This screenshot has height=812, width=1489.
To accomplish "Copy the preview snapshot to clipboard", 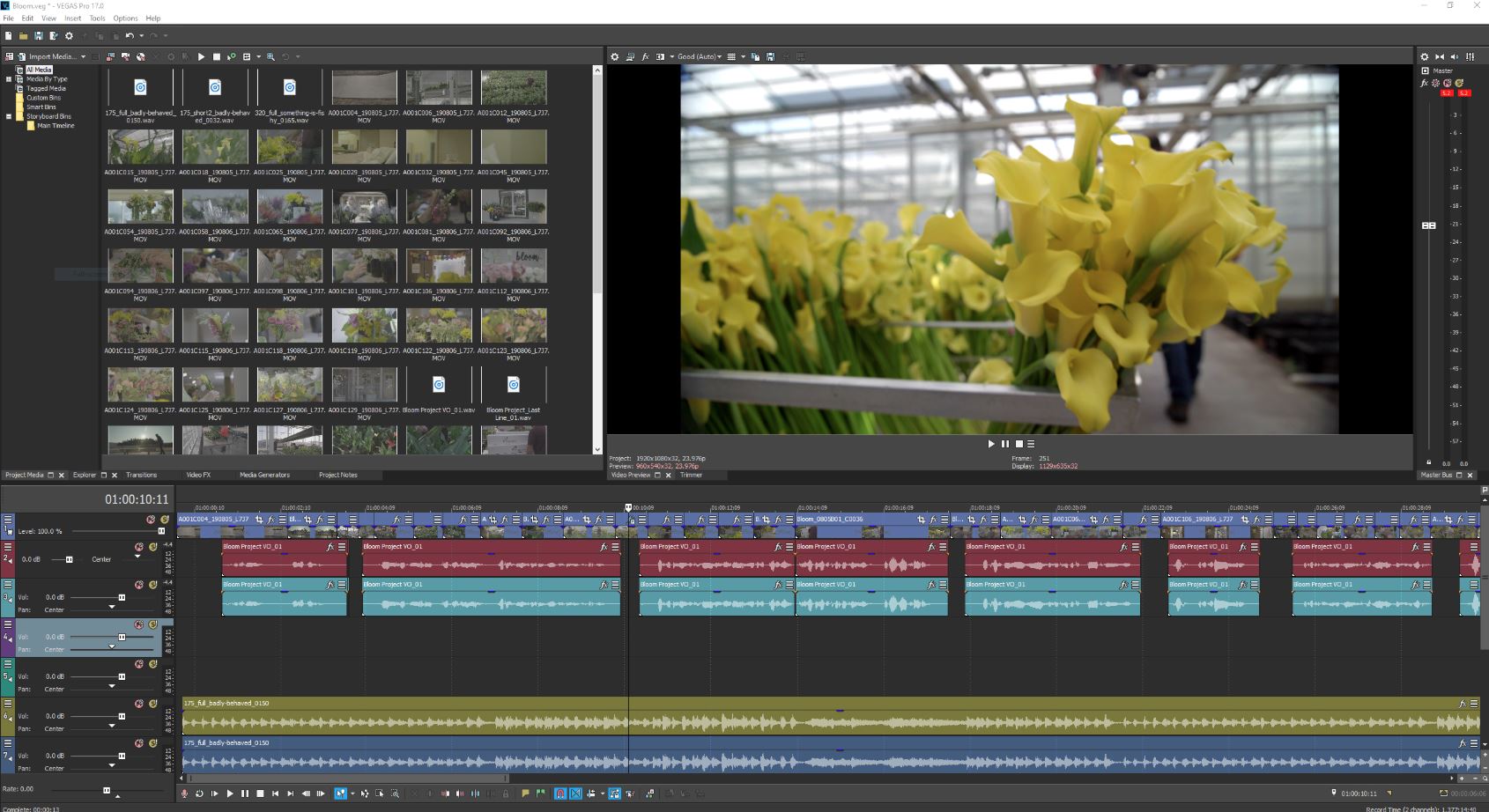I will pos(755,55).
